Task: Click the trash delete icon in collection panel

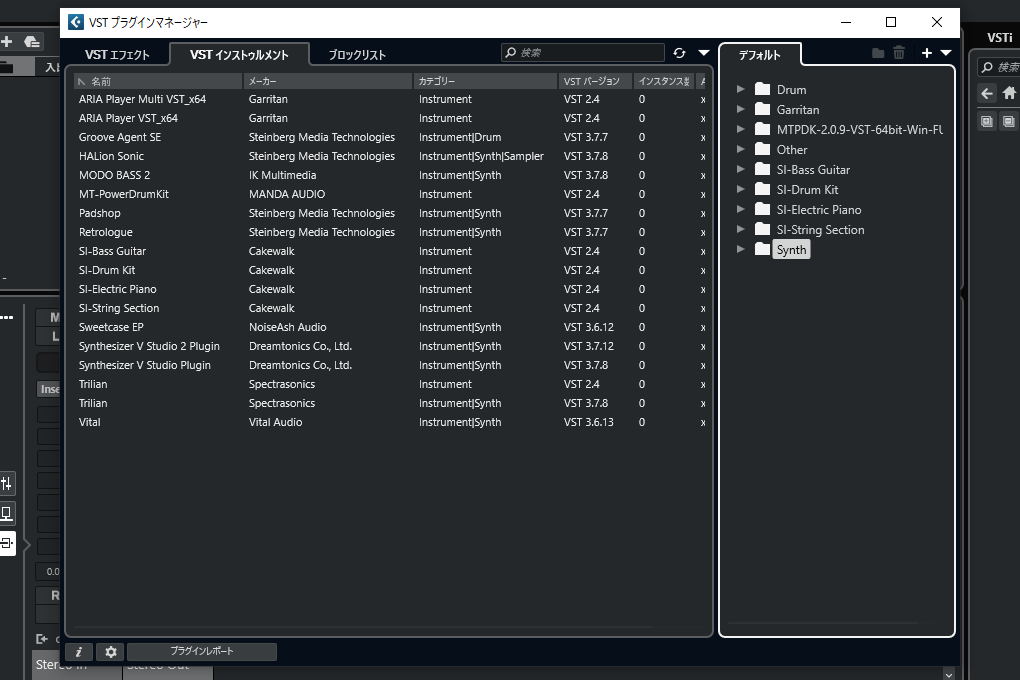Action: click(899, 53)
